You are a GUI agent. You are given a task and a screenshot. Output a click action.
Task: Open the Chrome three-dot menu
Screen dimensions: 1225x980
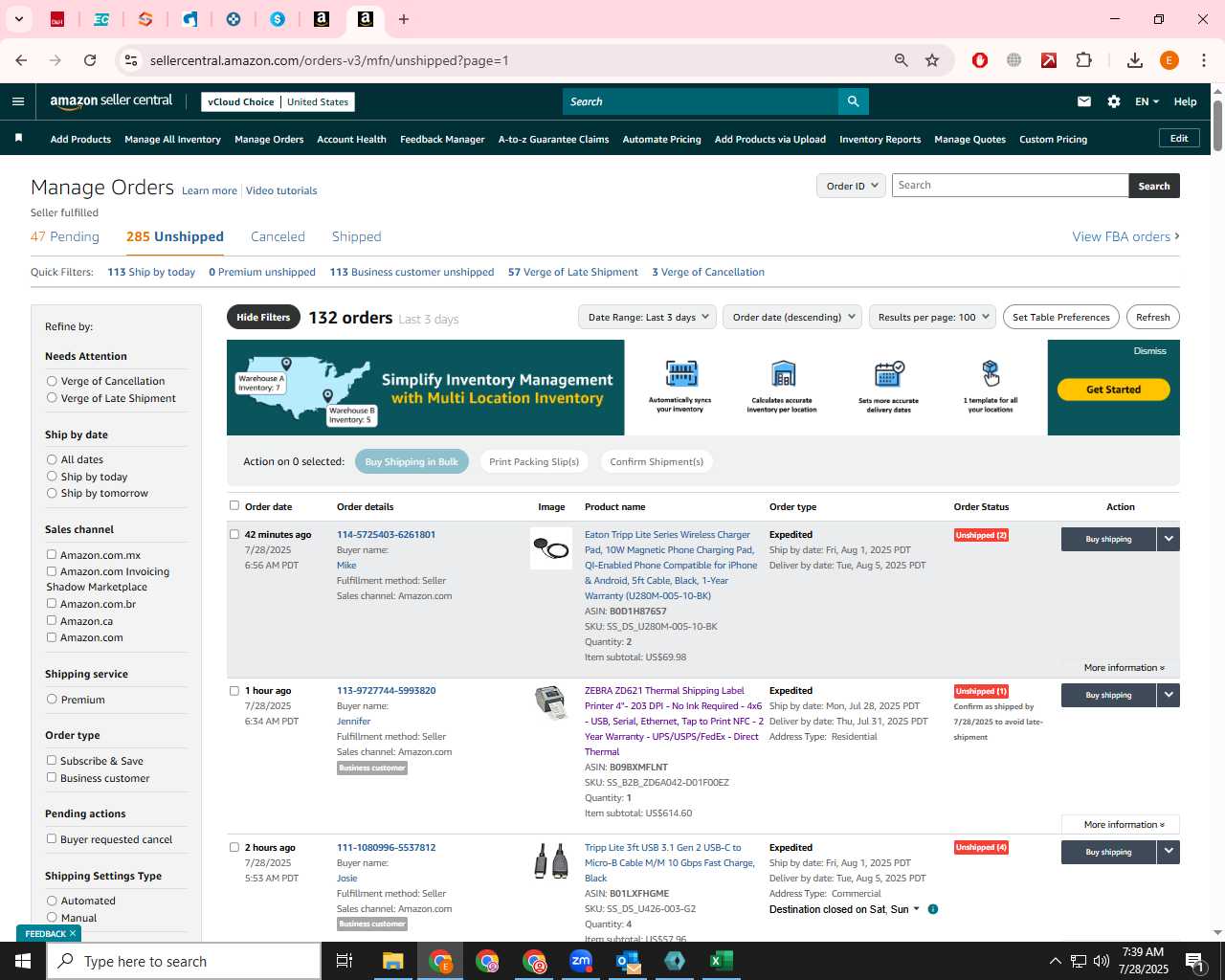tap(1204, 60)
